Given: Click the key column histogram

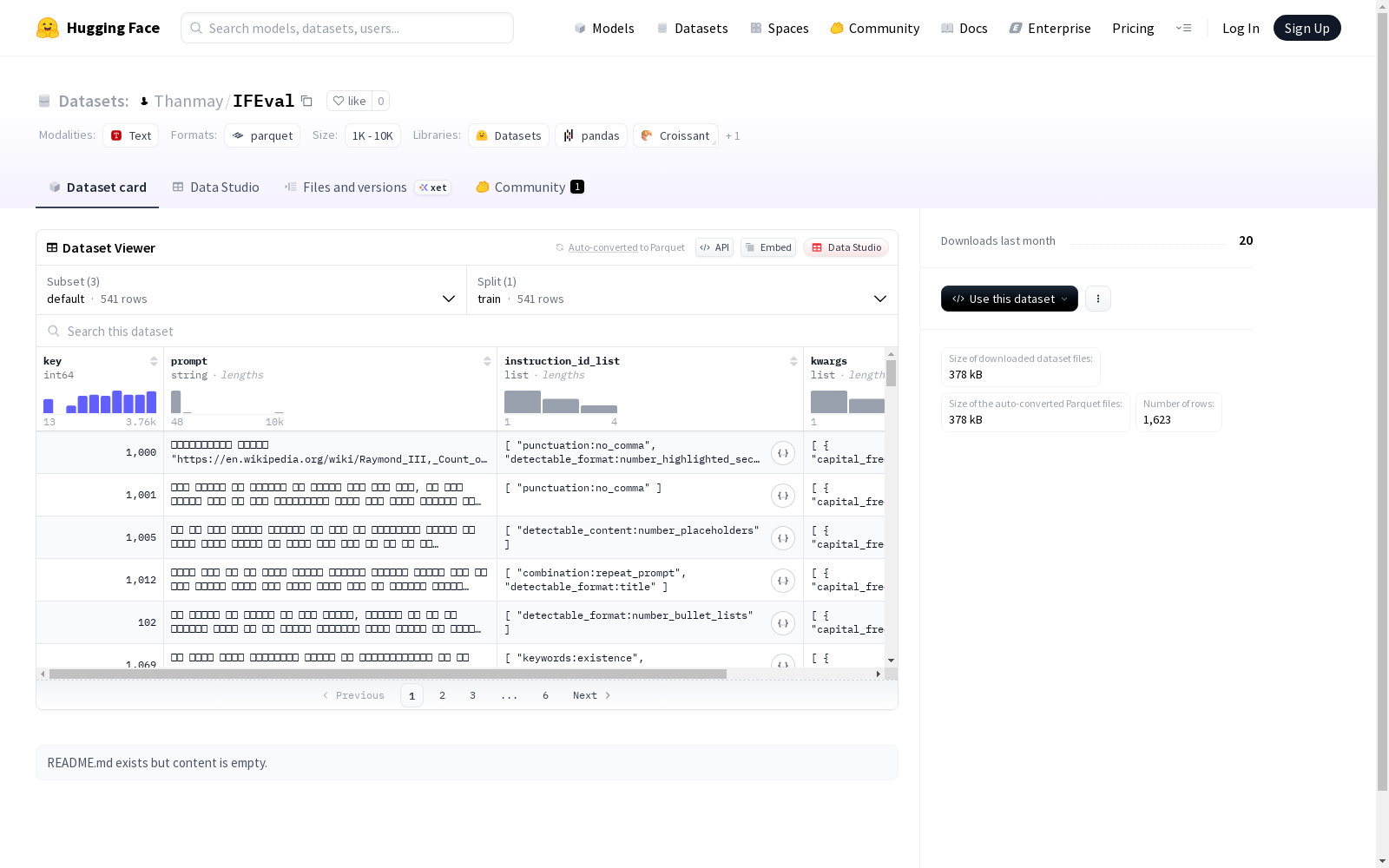Looking at the screenshot, I should pos(100,402).
